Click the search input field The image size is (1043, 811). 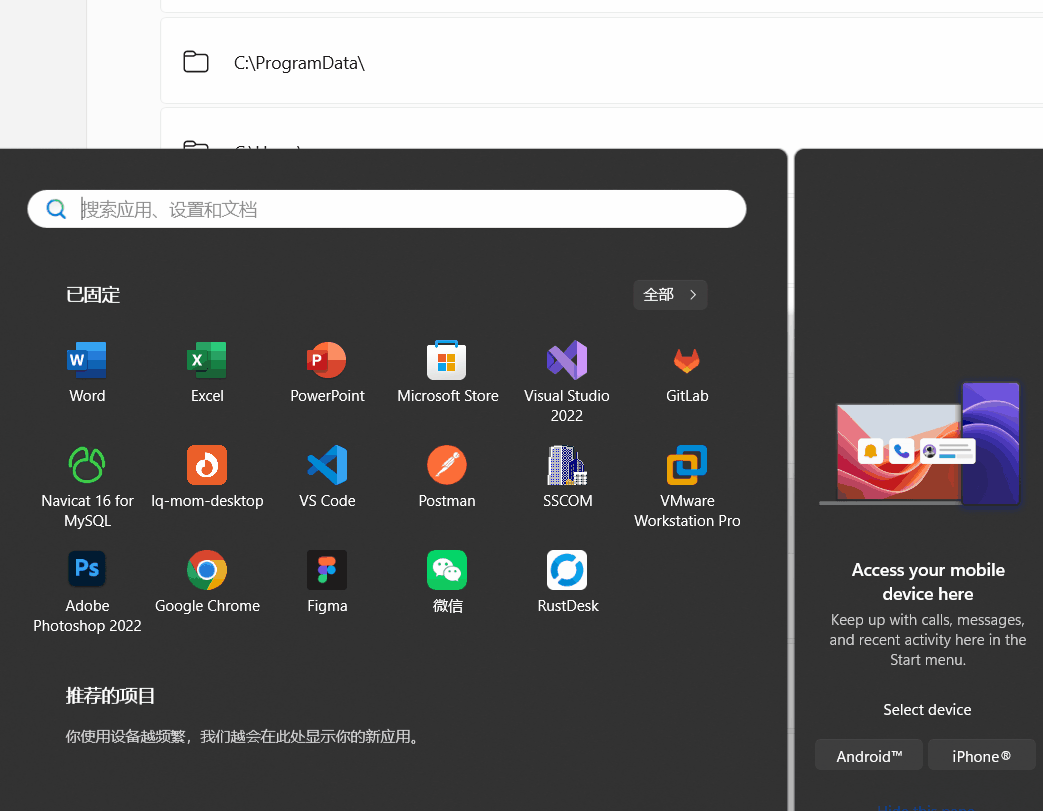[386, 208]
